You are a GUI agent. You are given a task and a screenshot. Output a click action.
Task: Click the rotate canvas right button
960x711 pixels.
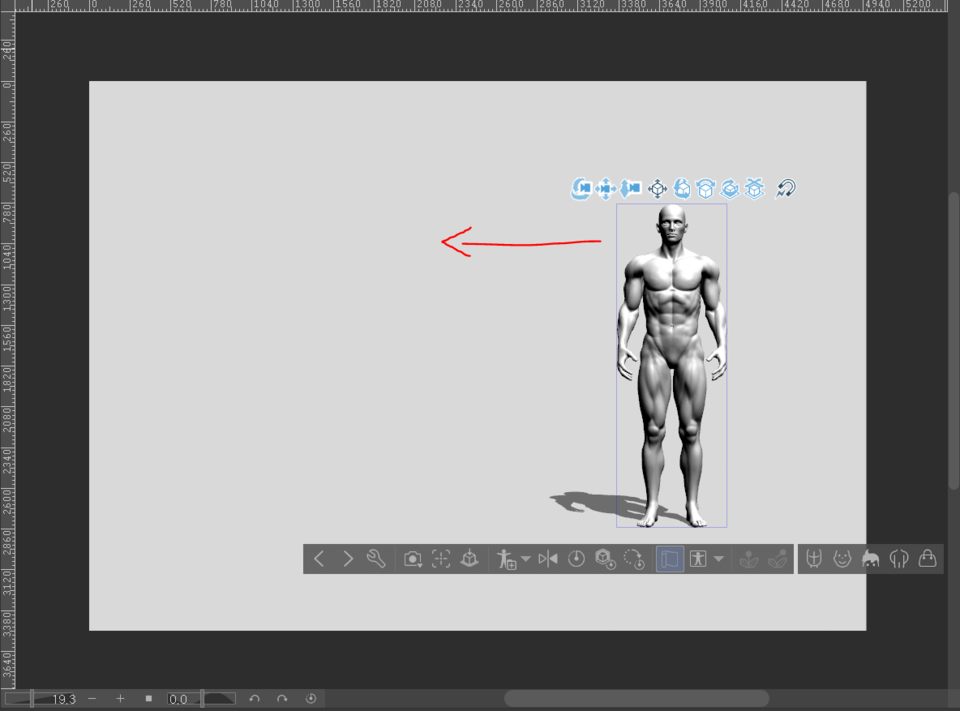click(282, 699)
